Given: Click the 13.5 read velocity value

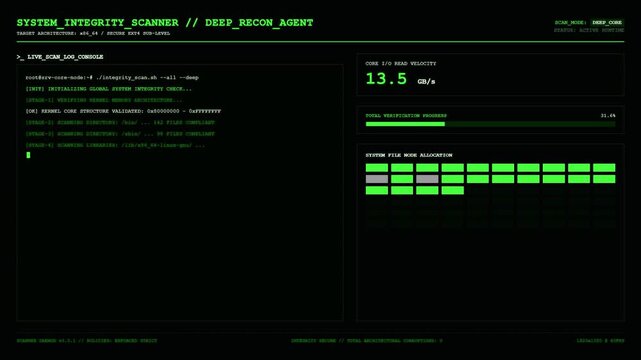Looking at the screenshot, I should (x=386, y=78).
